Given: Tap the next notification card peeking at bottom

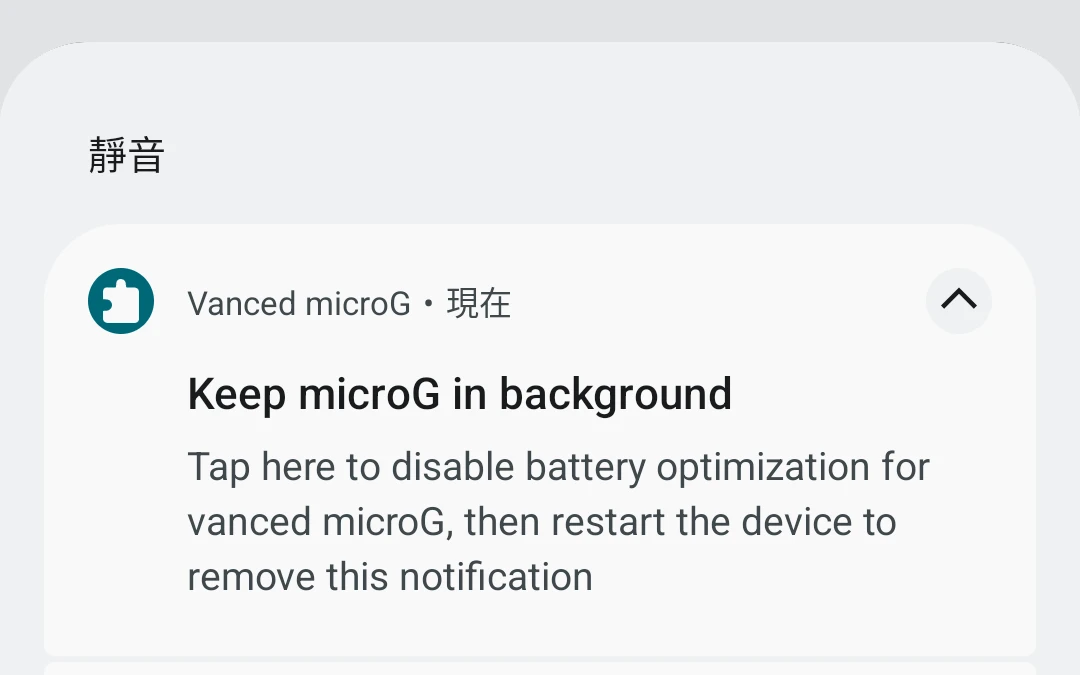Looking at the screenshot, I should [x=540, y=669].
